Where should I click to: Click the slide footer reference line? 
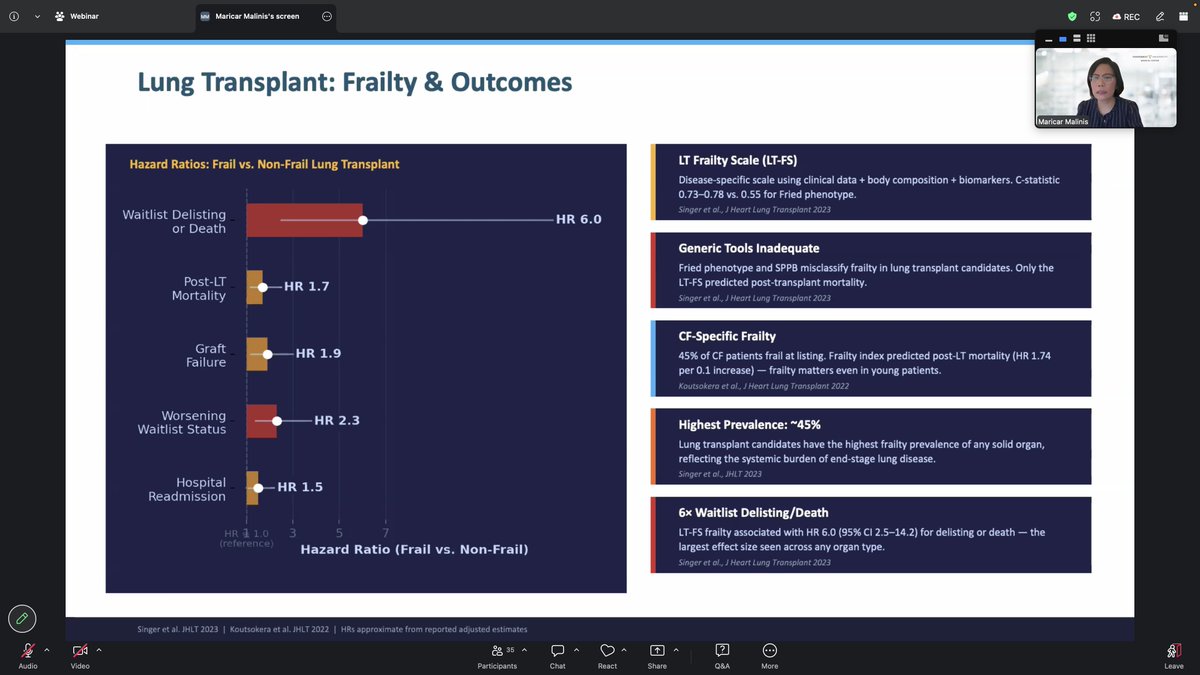(x=332, y=629)
